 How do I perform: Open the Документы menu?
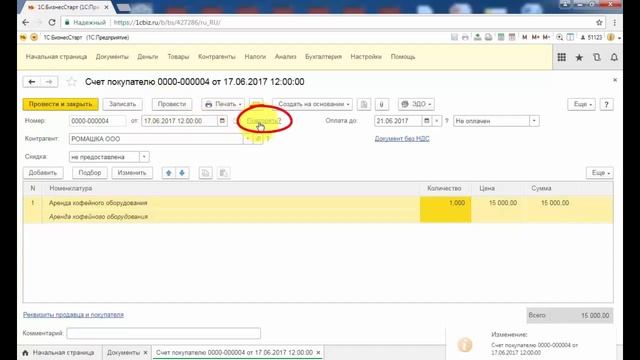coord(112,57)
